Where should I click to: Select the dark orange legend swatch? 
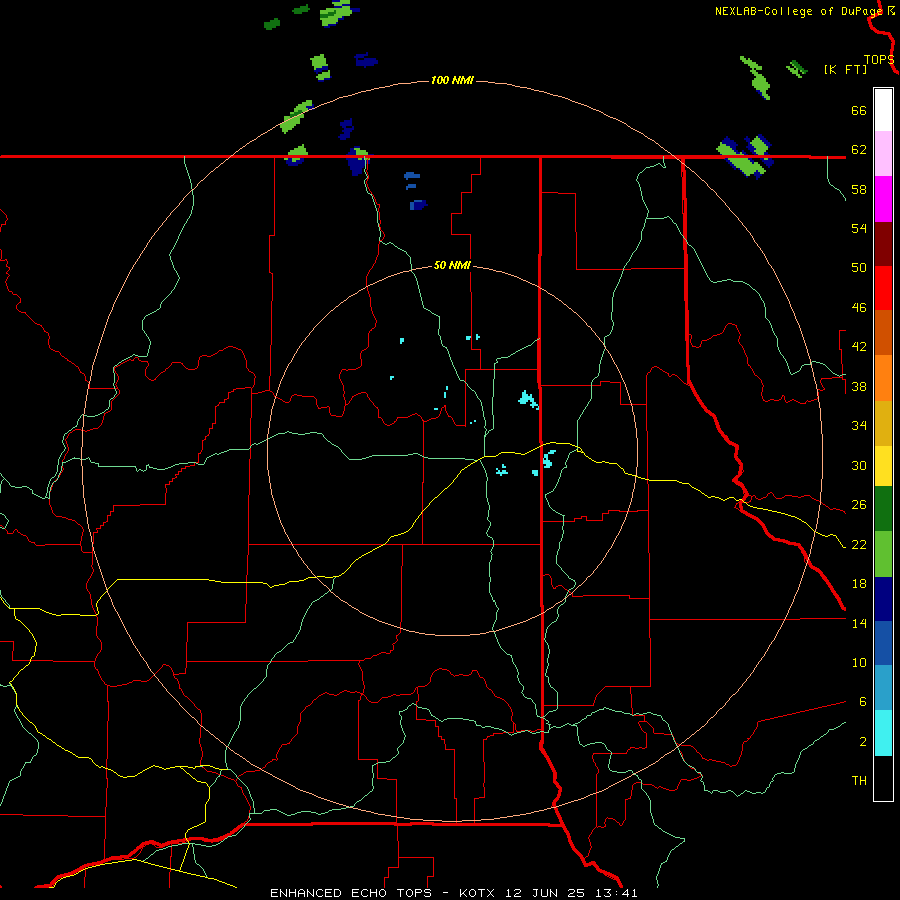pyautogui.click(x=883, y=333)
